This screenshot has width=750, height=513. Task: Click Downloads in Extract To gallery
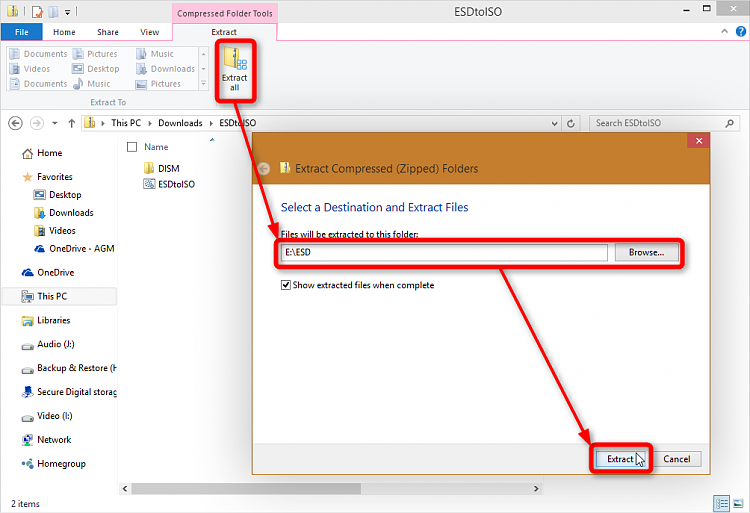pos(165,69)
